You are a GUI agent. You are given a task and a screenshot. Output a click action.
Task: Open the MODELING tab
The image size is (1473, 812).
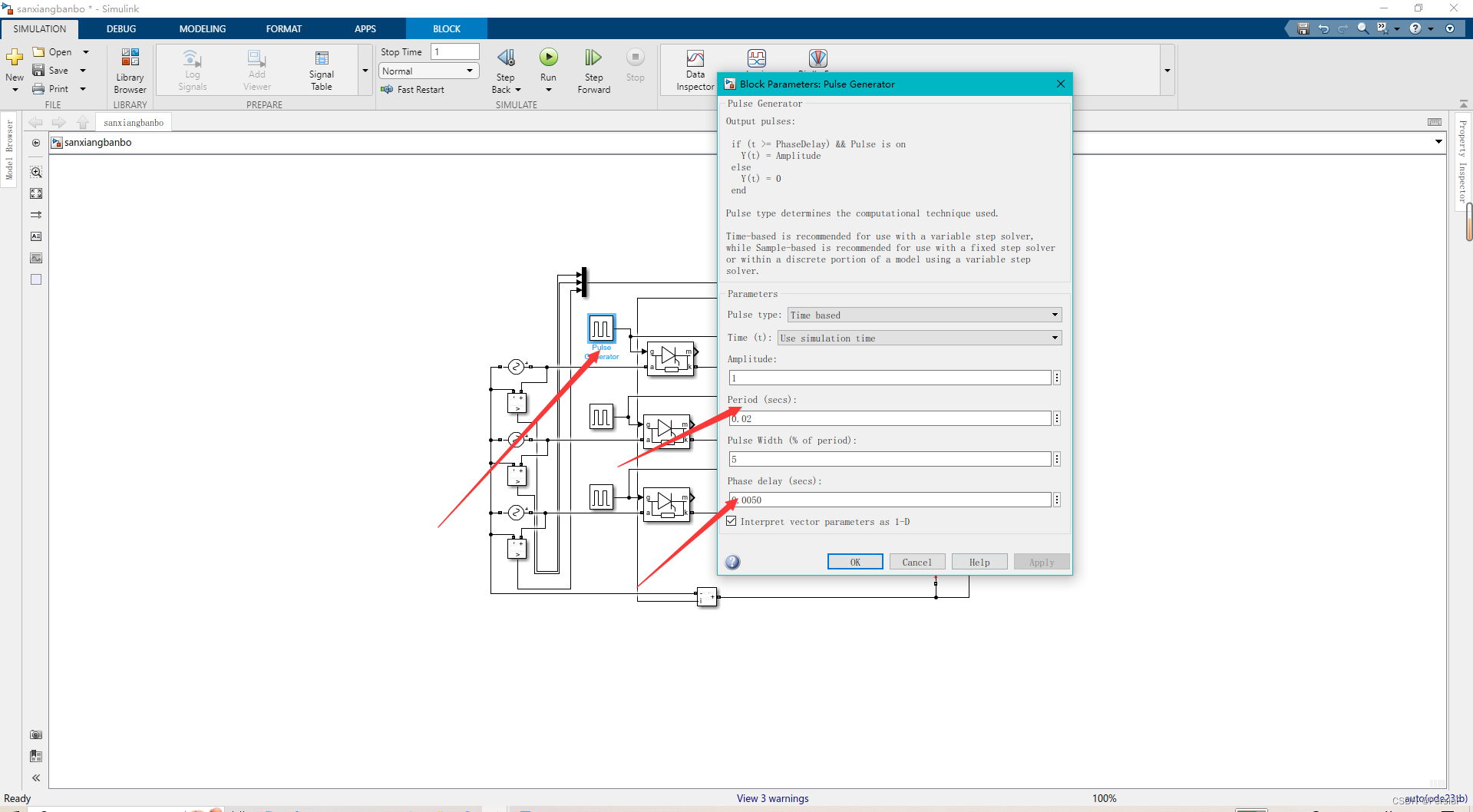(x=203, y=29)
